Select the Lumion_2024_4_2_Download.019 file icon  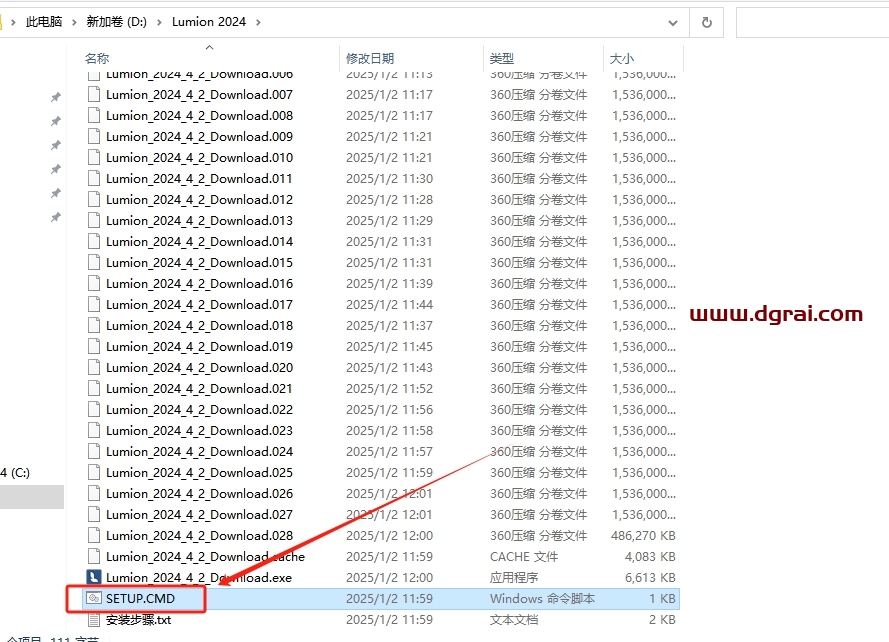point(94,346)
